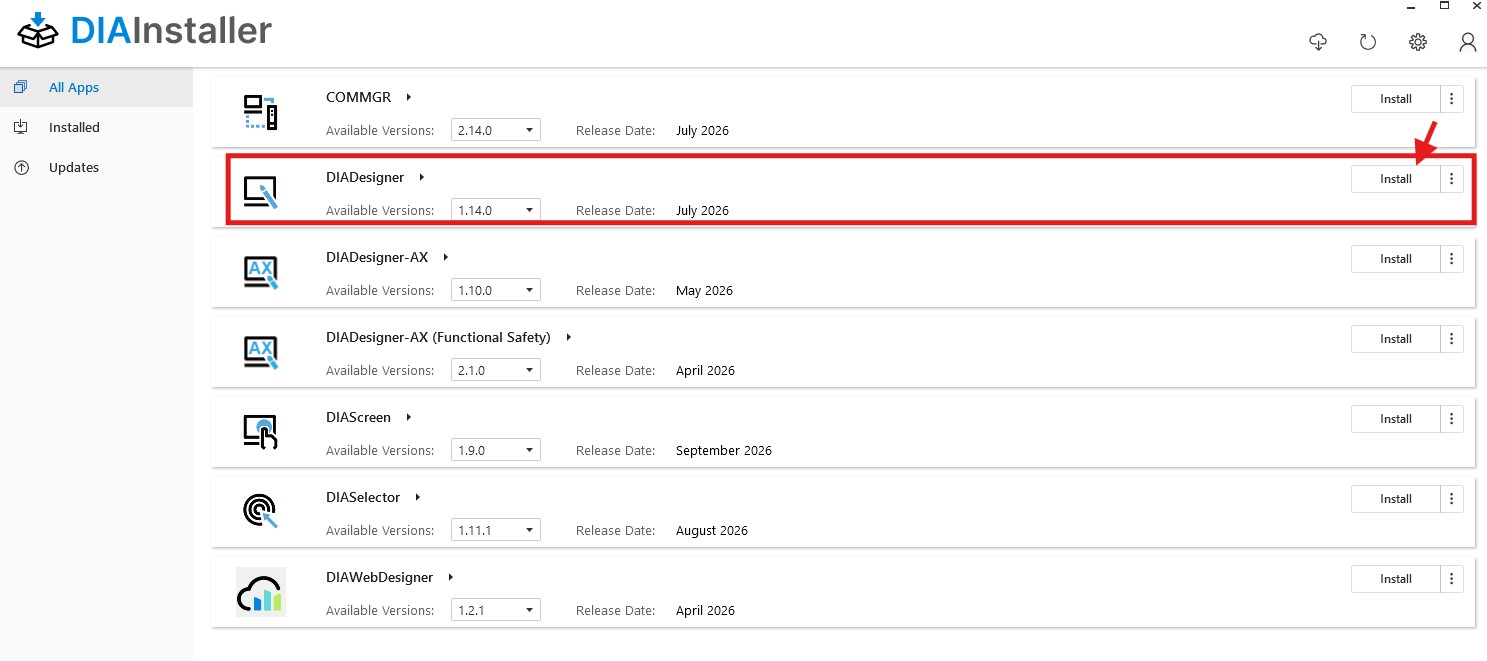Viewport: 1487px width, 661px height.
Task: Open DIADesigner version dropdown 1.14.0
Action: click(496, 210)
